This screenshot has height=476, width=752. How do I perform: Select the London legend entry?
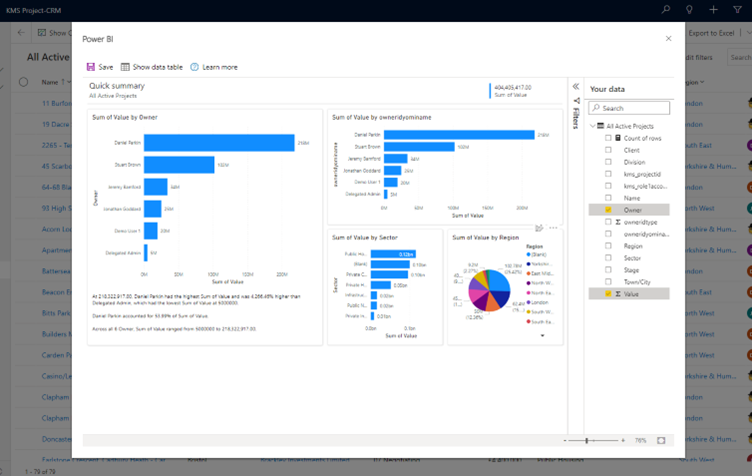pos(539,302)
